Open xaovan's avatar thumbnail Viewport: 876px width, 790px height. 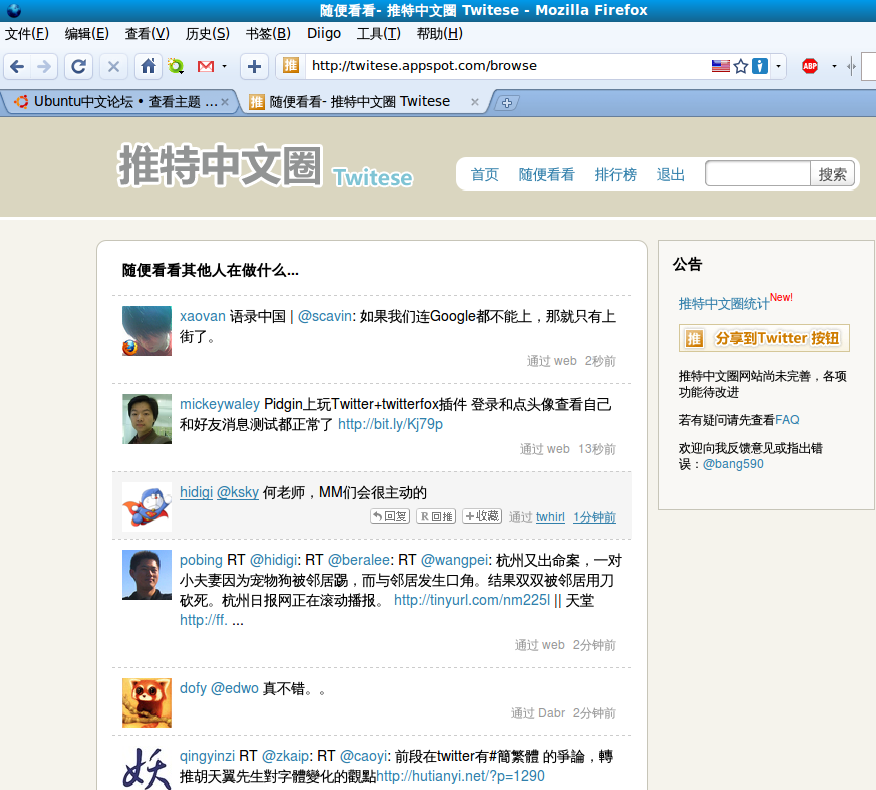click(147, 331)
